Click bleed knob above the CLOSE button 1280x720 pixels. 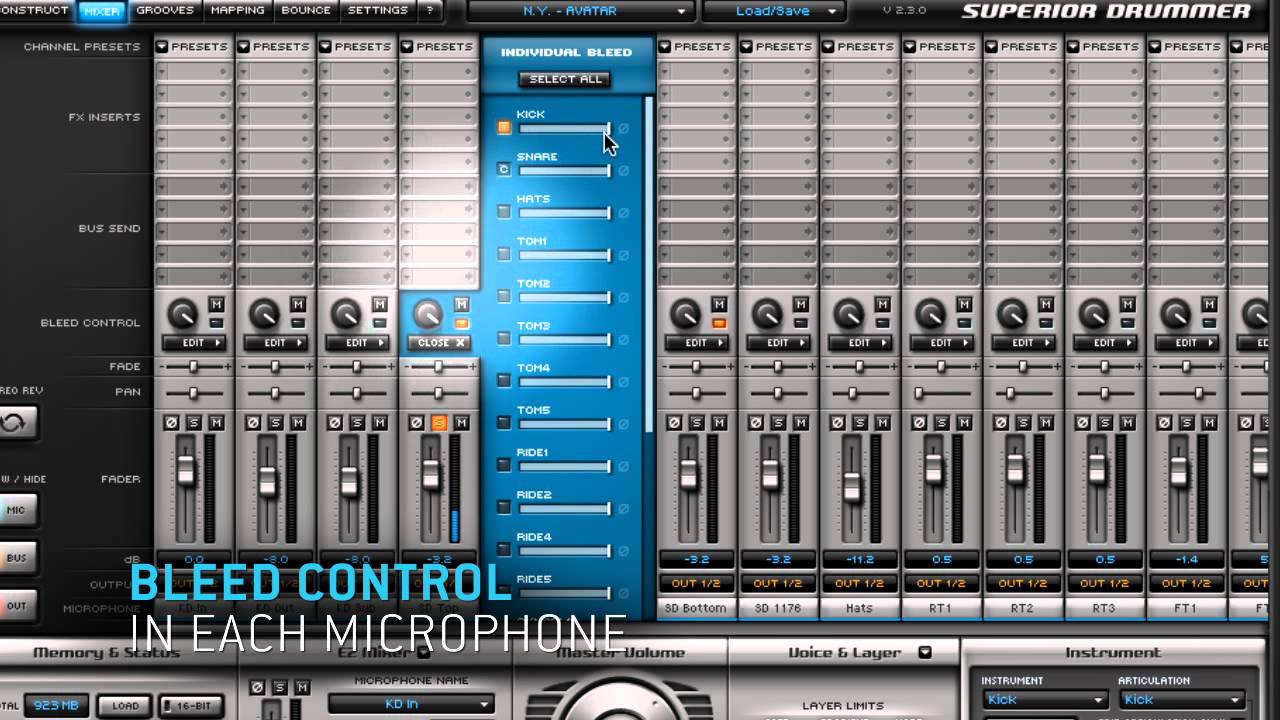pyautogui.click(x=427, y=314)
